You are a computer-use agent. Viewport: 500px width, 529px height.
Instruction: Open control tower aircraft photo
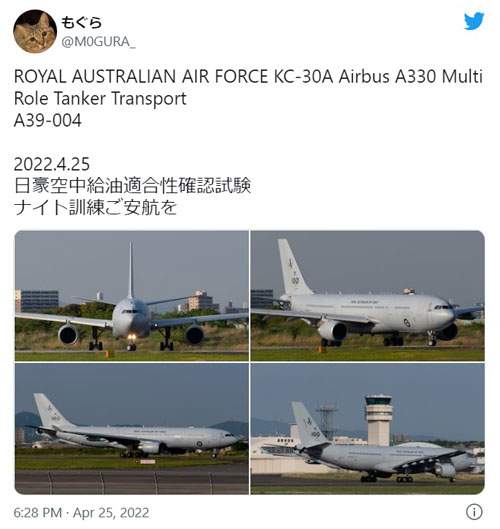point(367,429)
